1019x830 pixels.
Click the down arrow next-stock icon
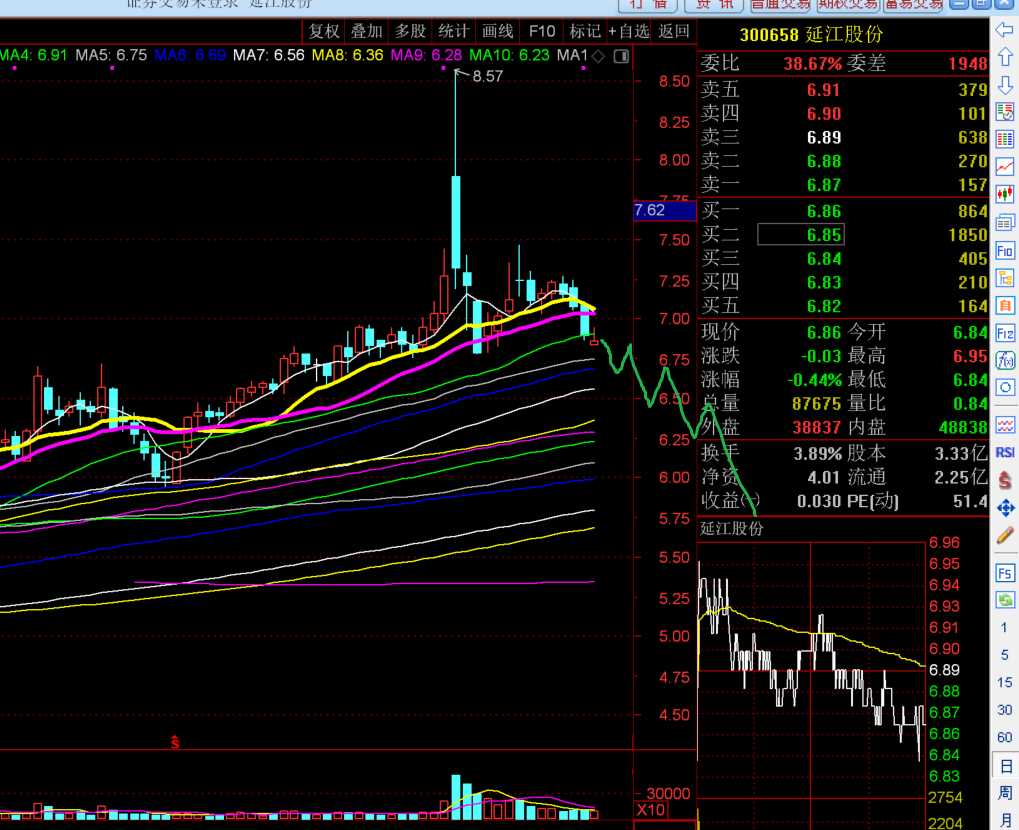click(1005, 84)
